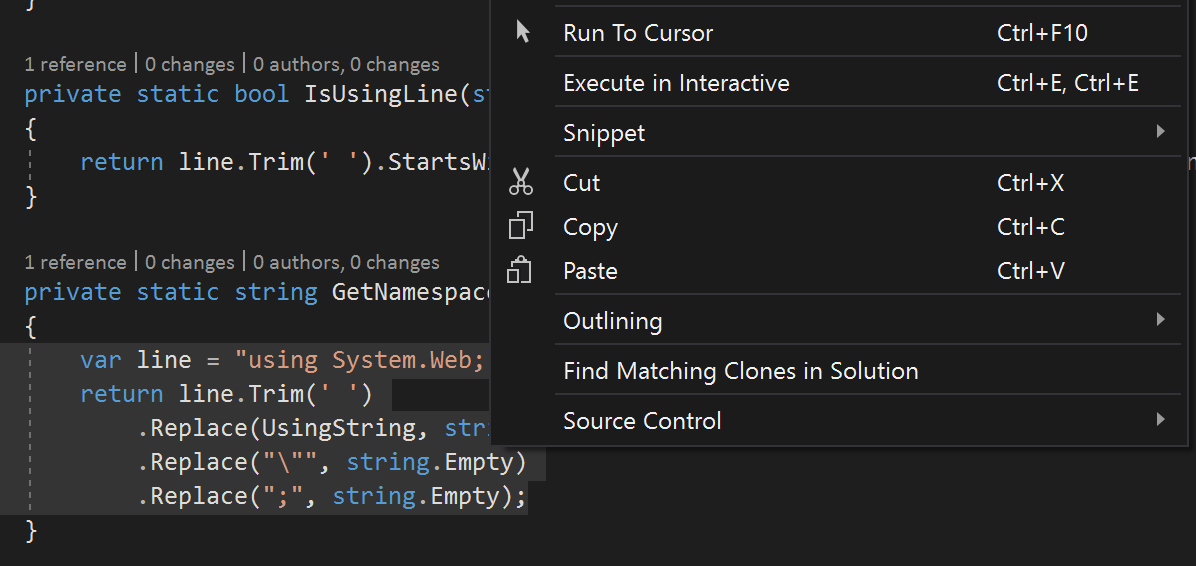Screen dimensions: 1196x566
Task: Click '1 reference' link above GetNamespace method
Action: coord(76,262)
